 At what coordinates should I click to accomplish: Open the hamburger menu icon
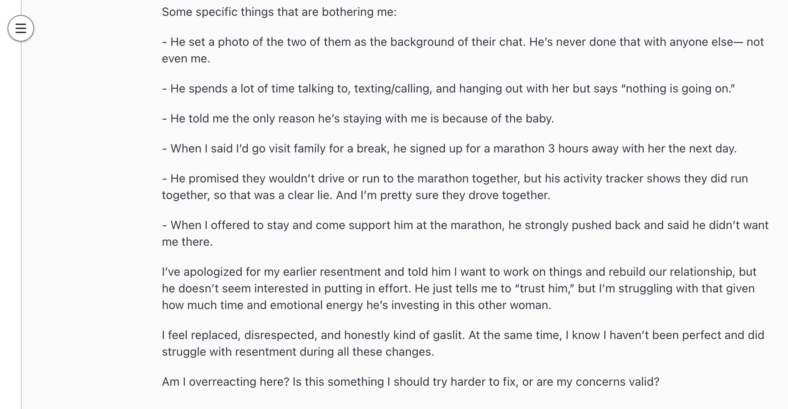click(21, 28)
